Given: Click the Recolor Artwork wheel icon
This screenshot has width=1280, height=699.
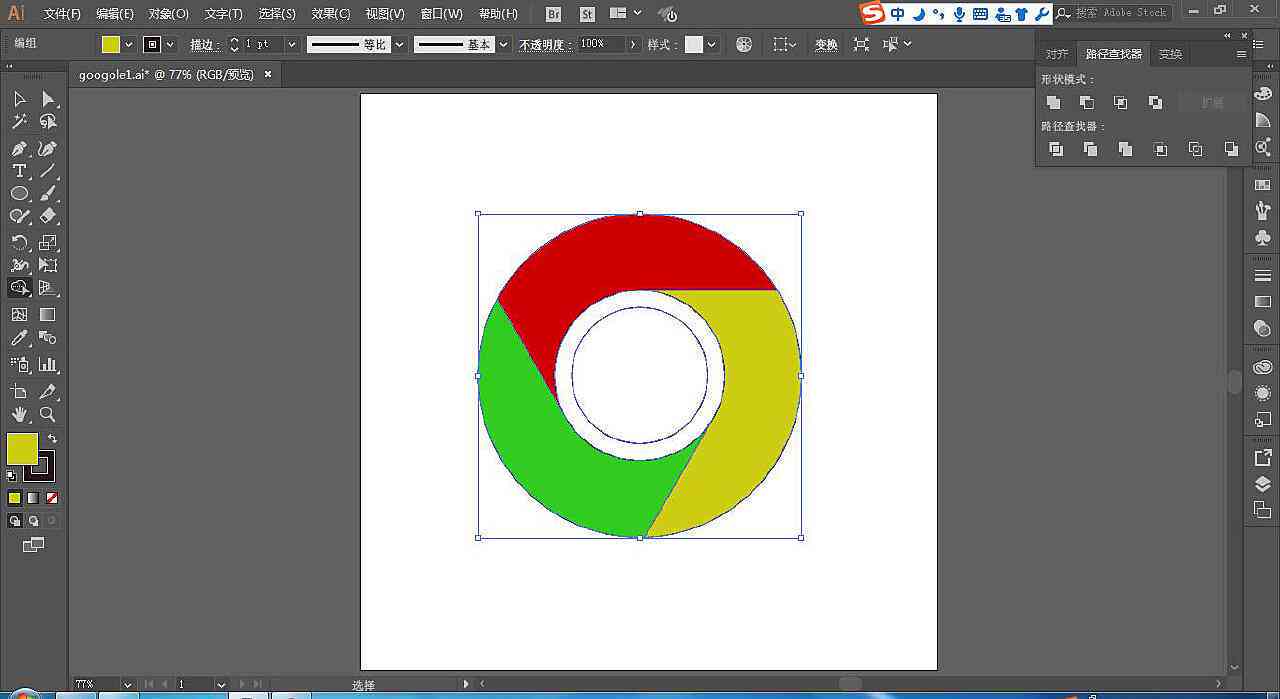Looking at the screenshot, I should pos(744,44).
